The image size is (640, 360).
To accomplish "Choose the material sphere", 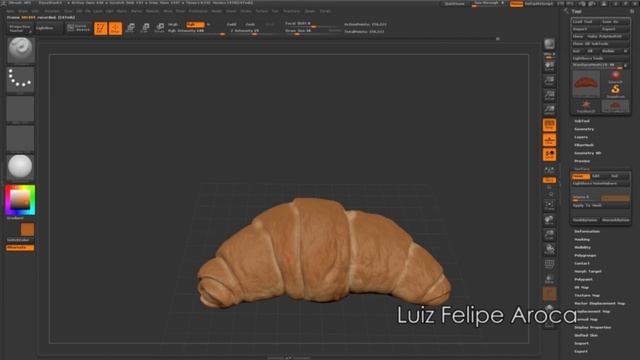I will tap(20, 167).
